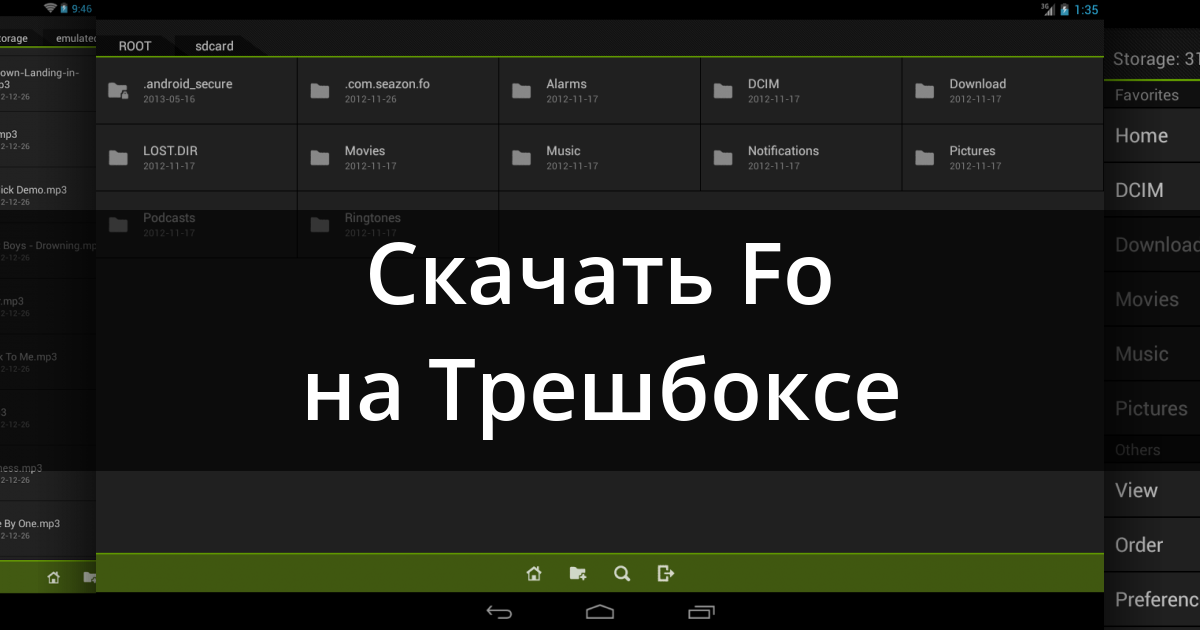This screenshot has height=630, width=1200.
Task: Tap the home icon in center toolbar
Action: pos(534,573)
